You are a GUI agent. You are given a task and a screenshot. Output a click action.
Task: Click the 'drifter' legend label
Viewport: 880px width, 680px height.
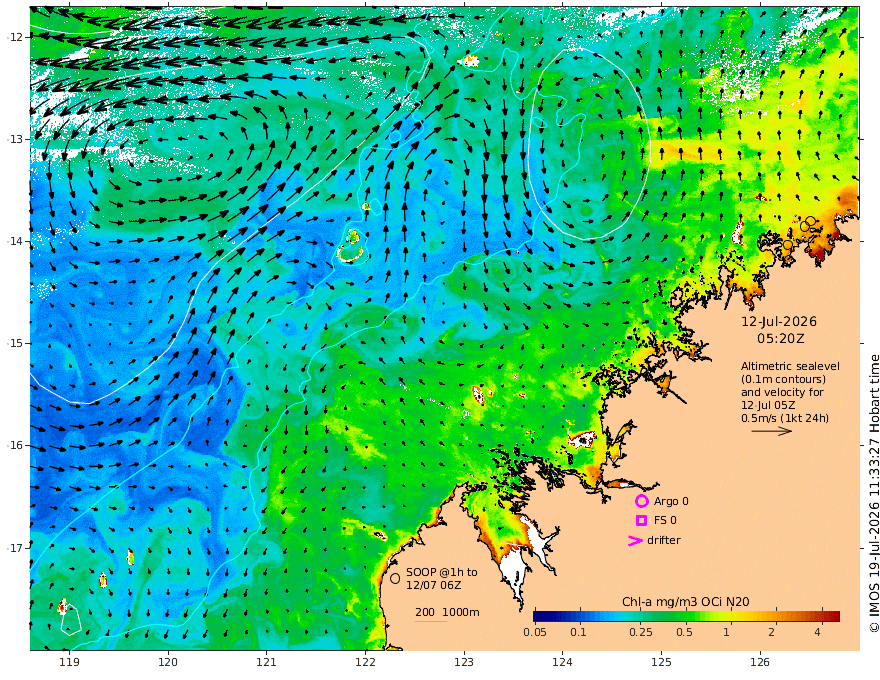click(x=664, y=540)
